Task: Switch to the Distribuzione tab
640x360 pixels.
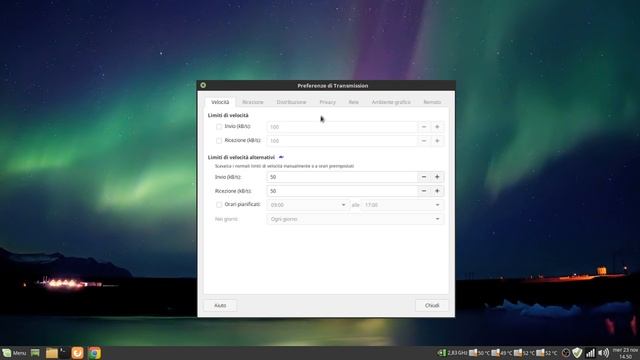Action: [x=291, y=102]
